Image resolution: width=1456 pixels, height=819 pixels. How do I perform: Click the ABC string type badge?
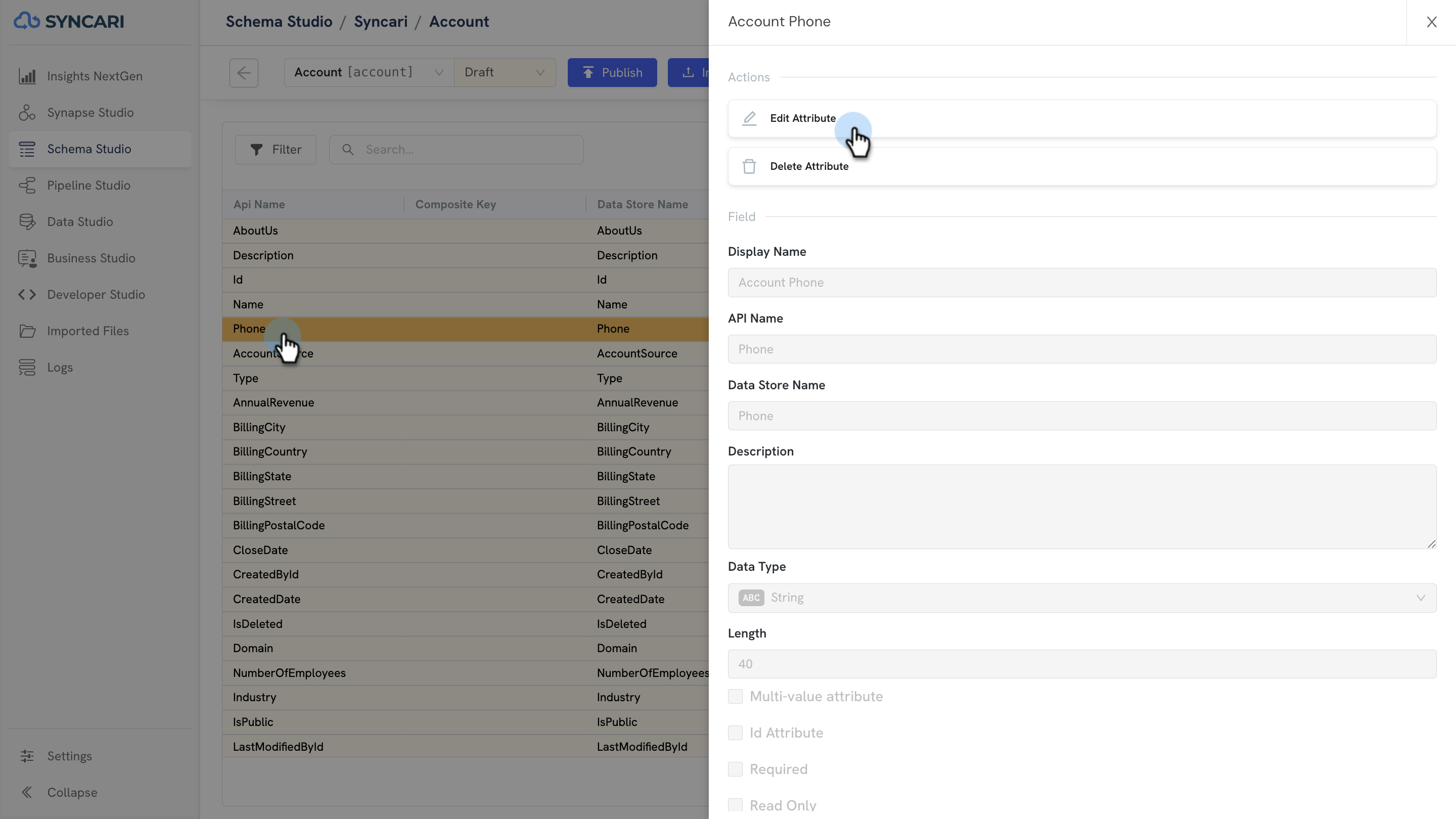[x=751, y=598]
